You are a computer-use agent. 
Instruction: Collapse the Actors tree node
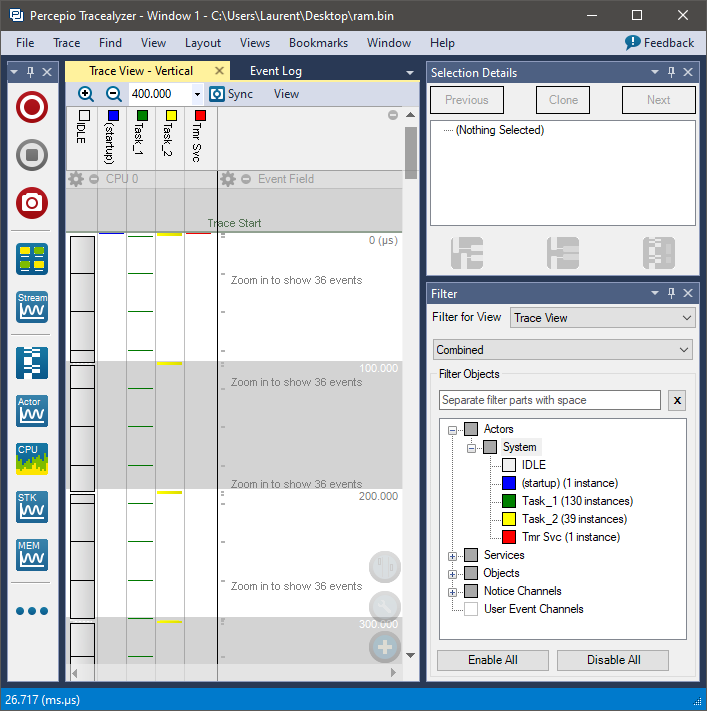452,430
